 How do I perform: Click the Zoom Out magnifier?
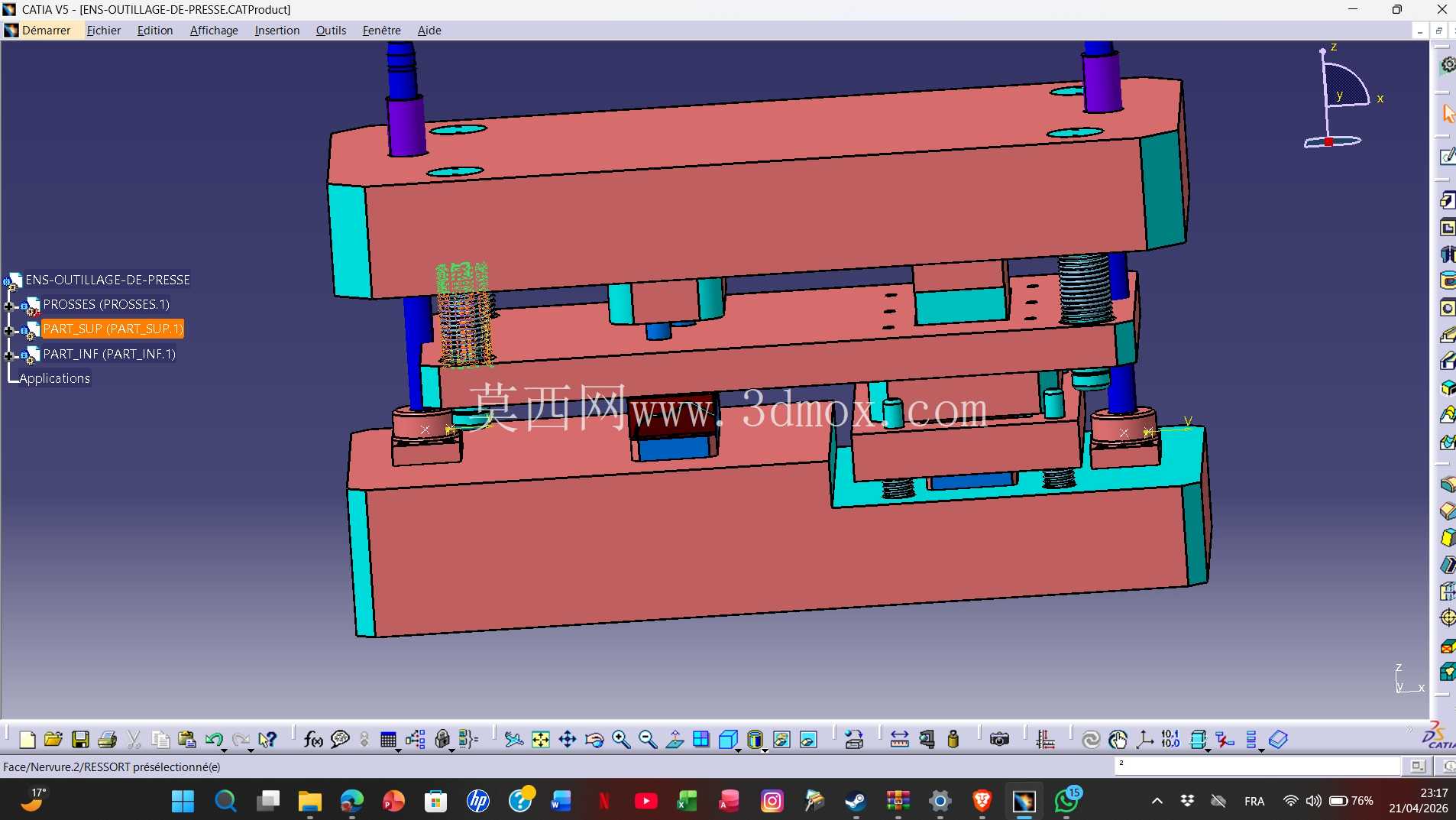point(648,739)
